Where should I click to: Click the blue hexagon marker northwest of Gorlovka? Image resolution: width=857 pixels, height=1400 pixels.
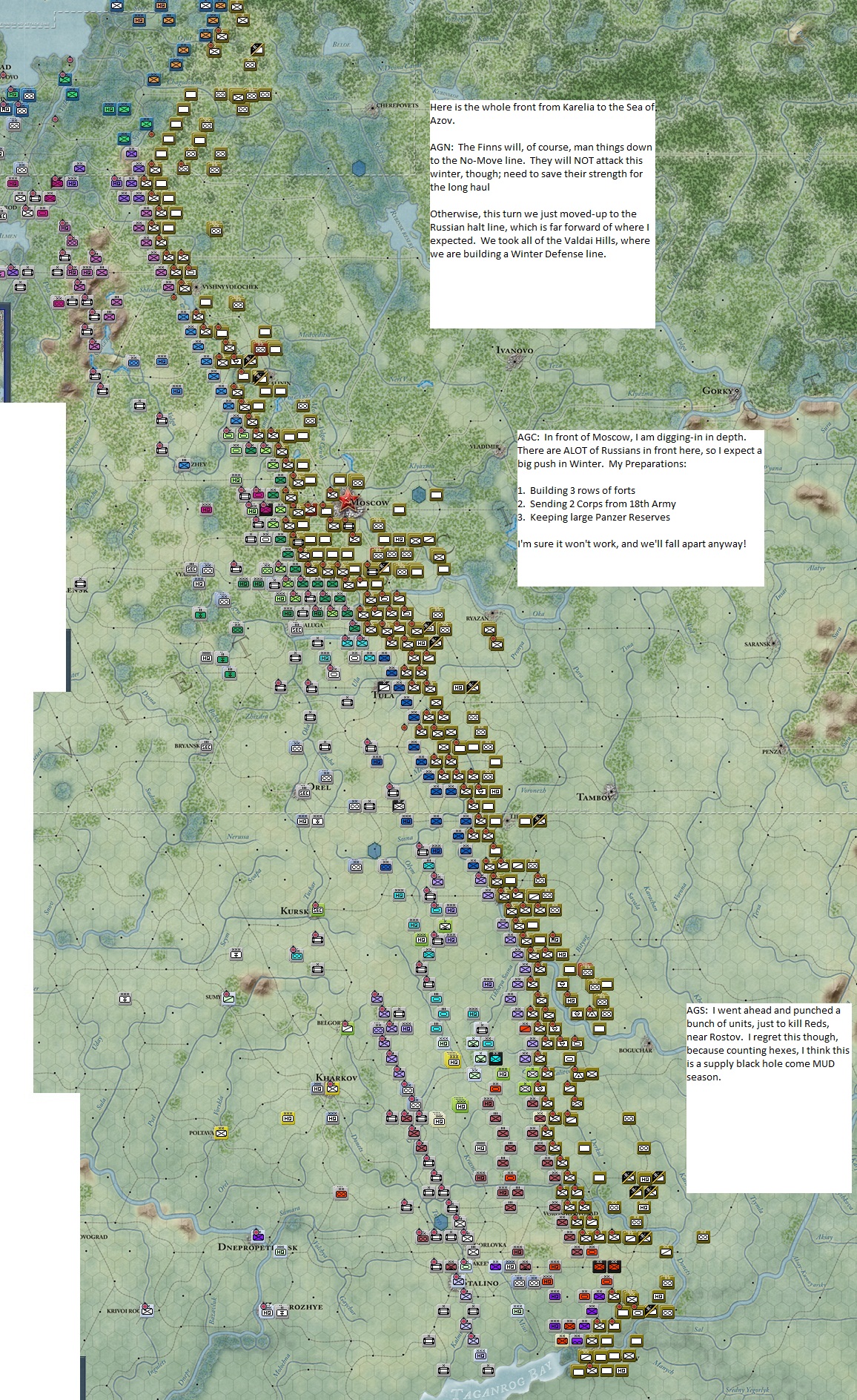pos(441,1221)
